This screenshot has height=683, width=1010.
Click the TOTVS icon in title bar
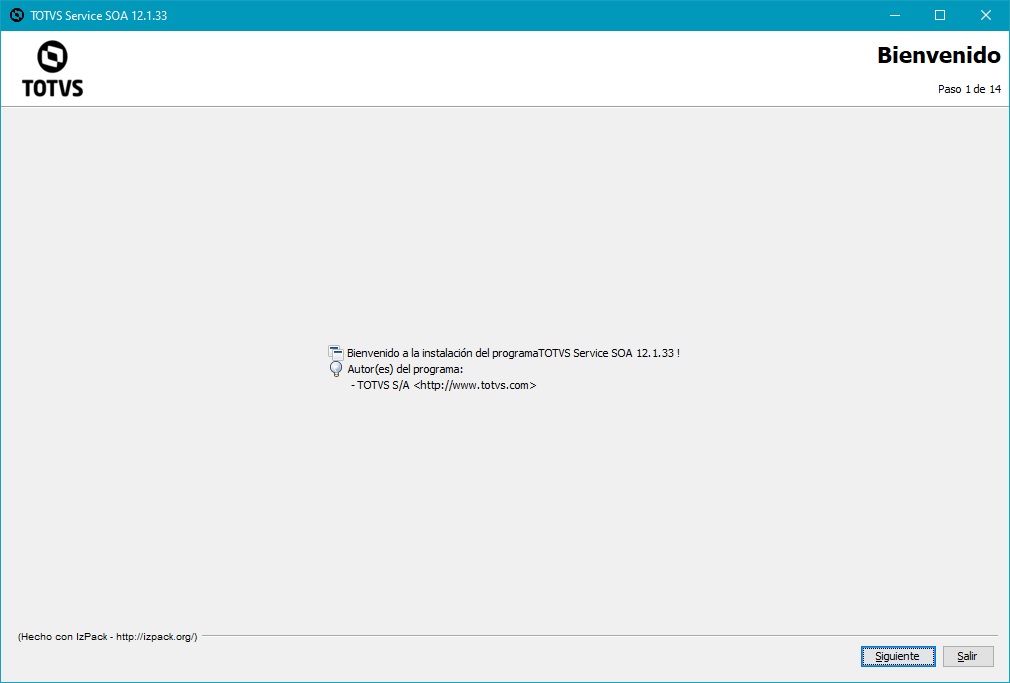coord(17,15)
